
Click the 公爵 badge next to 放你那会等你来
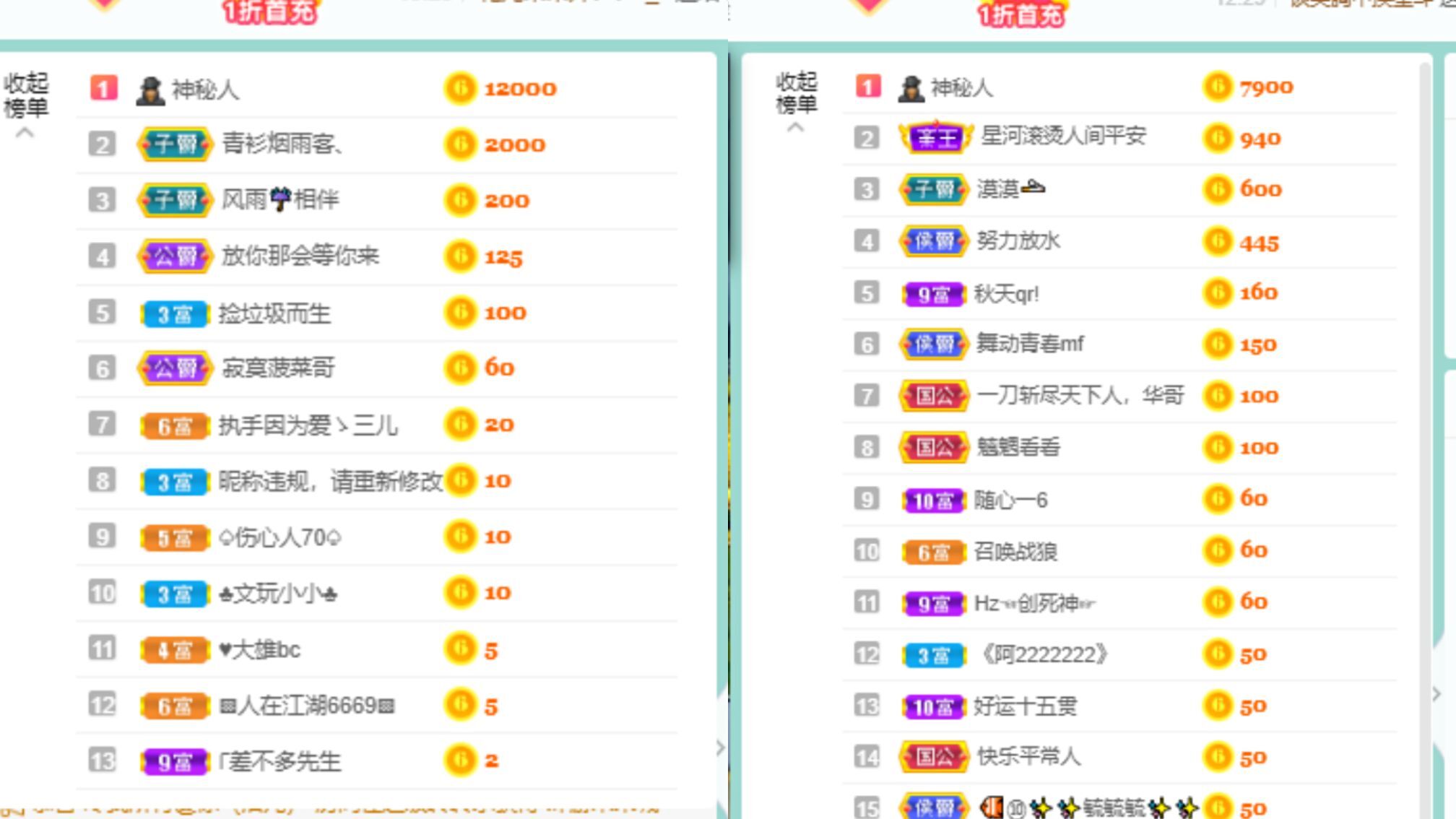click(175, 256)
